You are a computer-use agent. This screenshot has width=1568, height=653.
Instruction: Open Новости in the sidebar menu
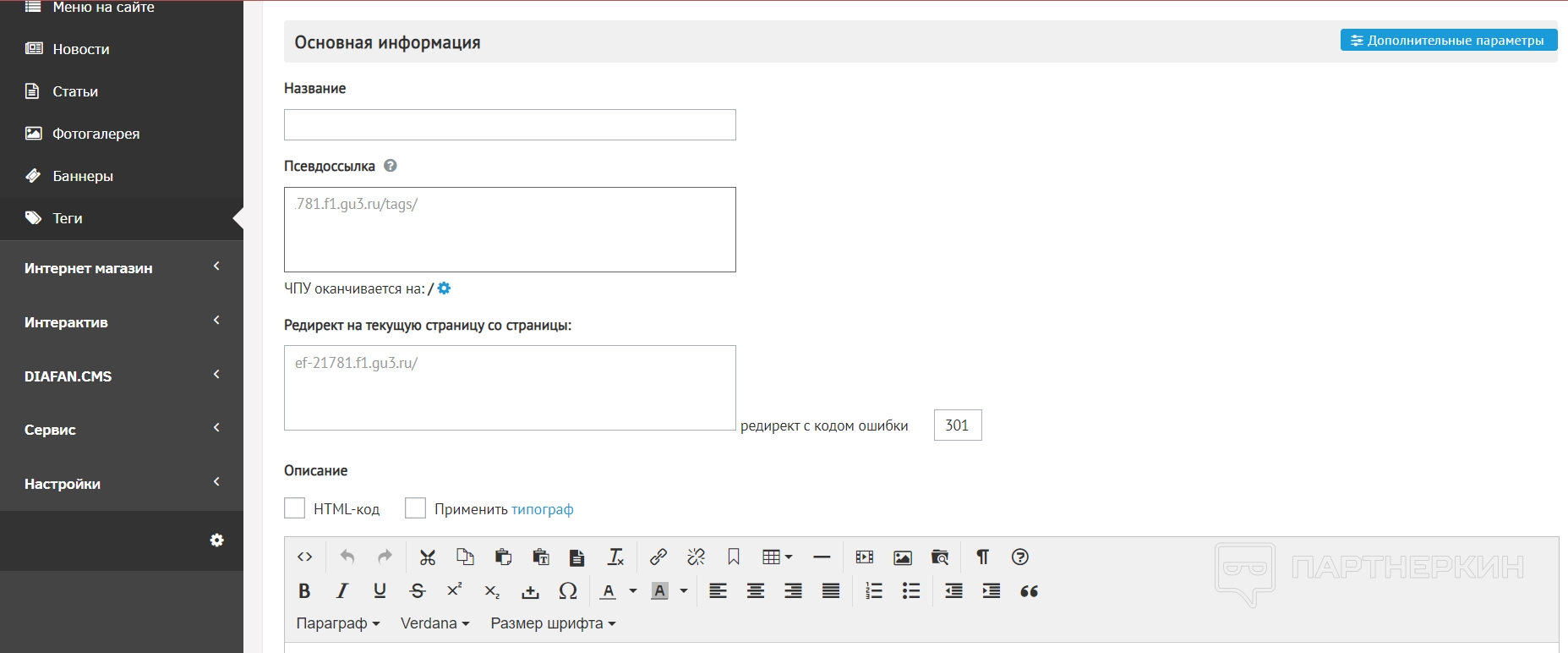click(81, 49)
